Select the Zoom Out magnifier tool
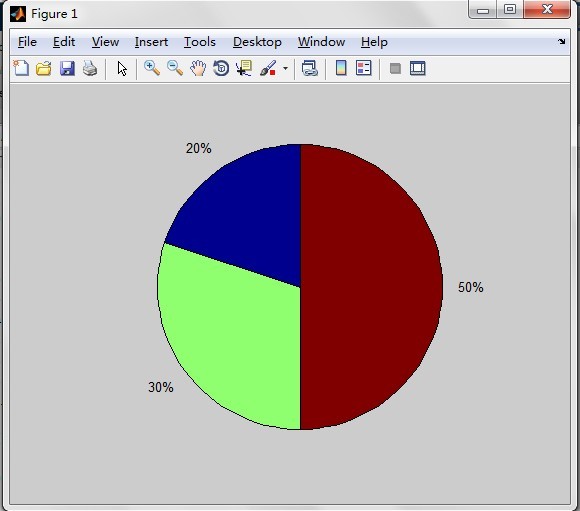 click(x=175, y=68)
